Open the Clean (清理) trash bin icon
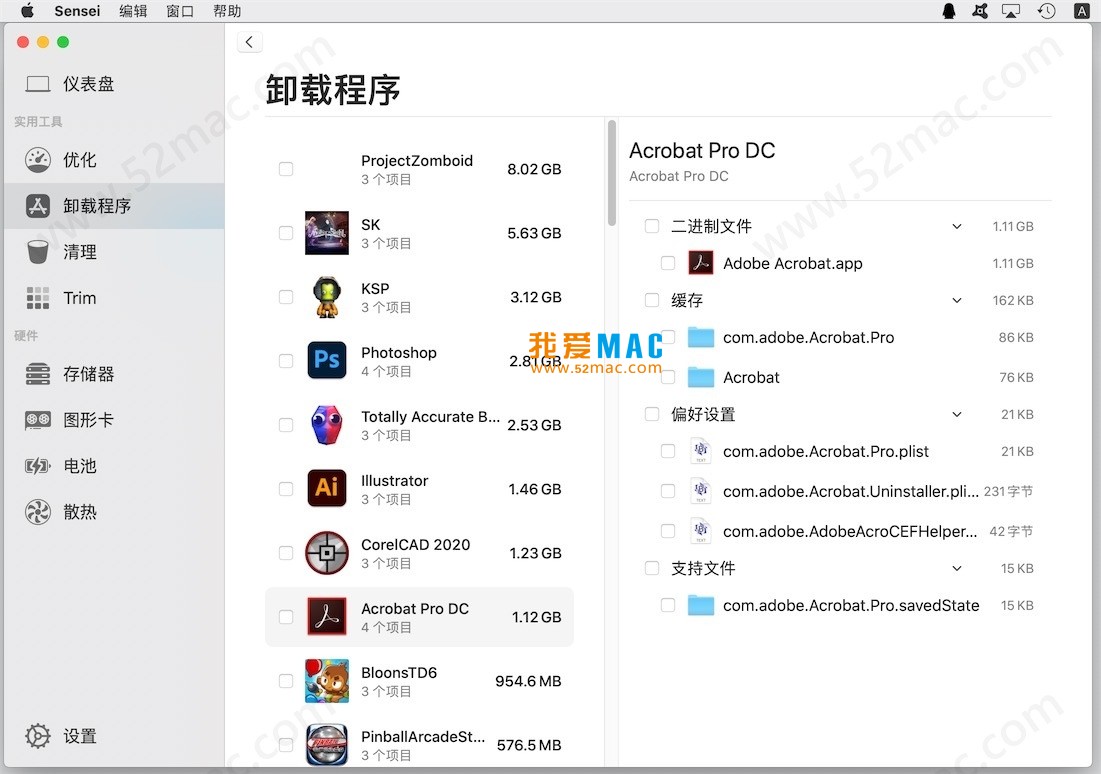Screen dimensions: 1101x774 [38, 252]
